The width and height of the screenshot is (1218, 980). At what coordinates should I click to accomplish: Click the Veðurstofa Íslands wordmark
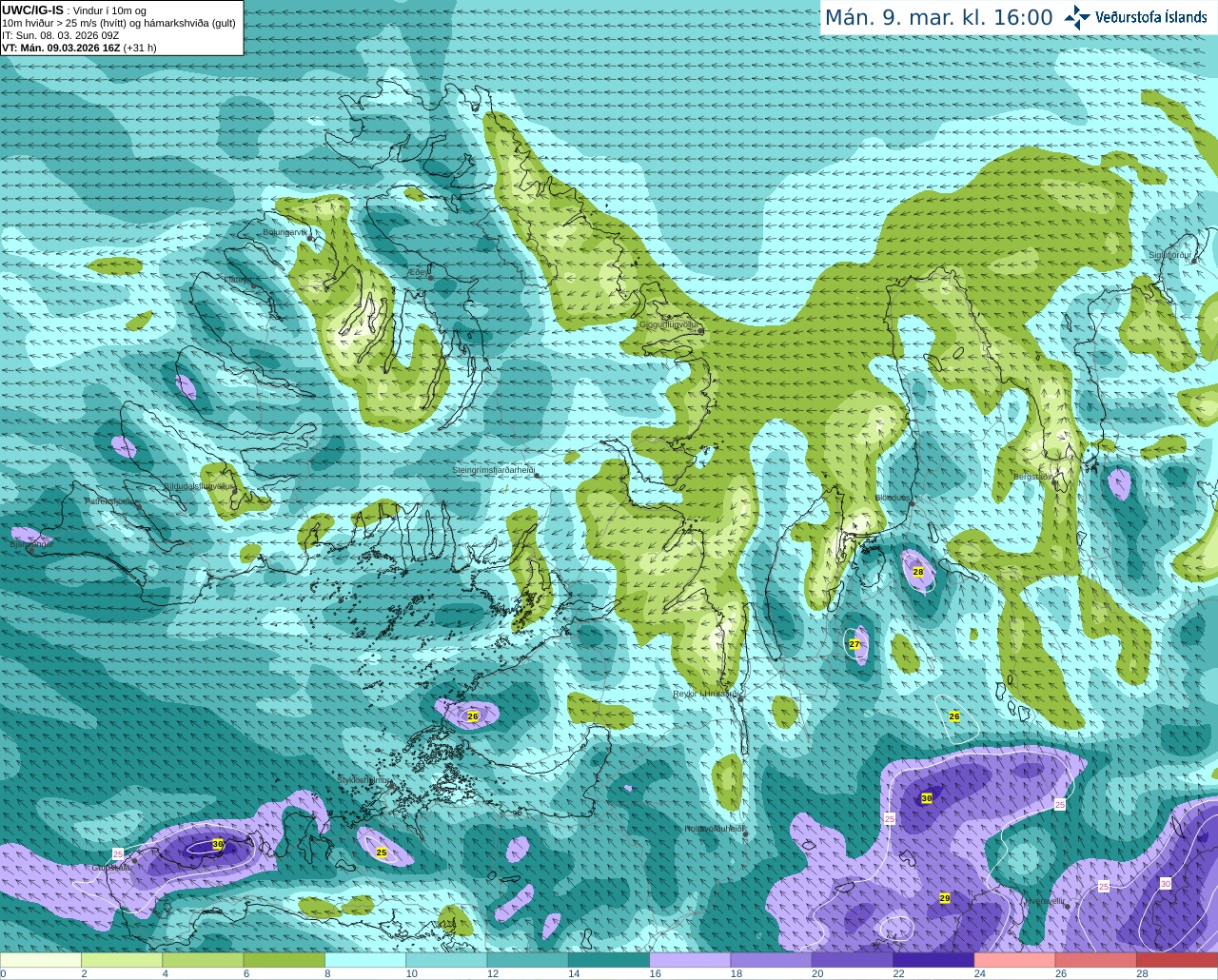tap(1150, 17)
